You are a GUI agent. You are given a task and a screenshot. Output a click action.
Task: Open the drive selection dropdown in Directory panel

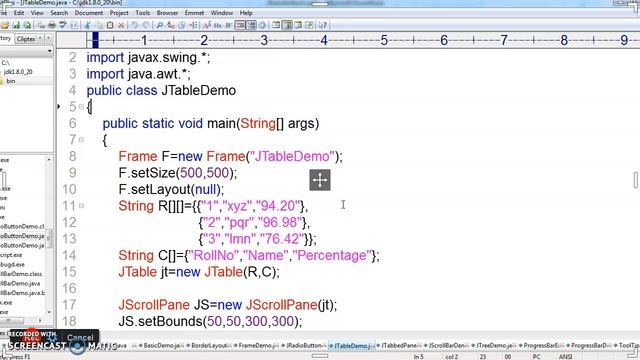click(x=50, y=51)
